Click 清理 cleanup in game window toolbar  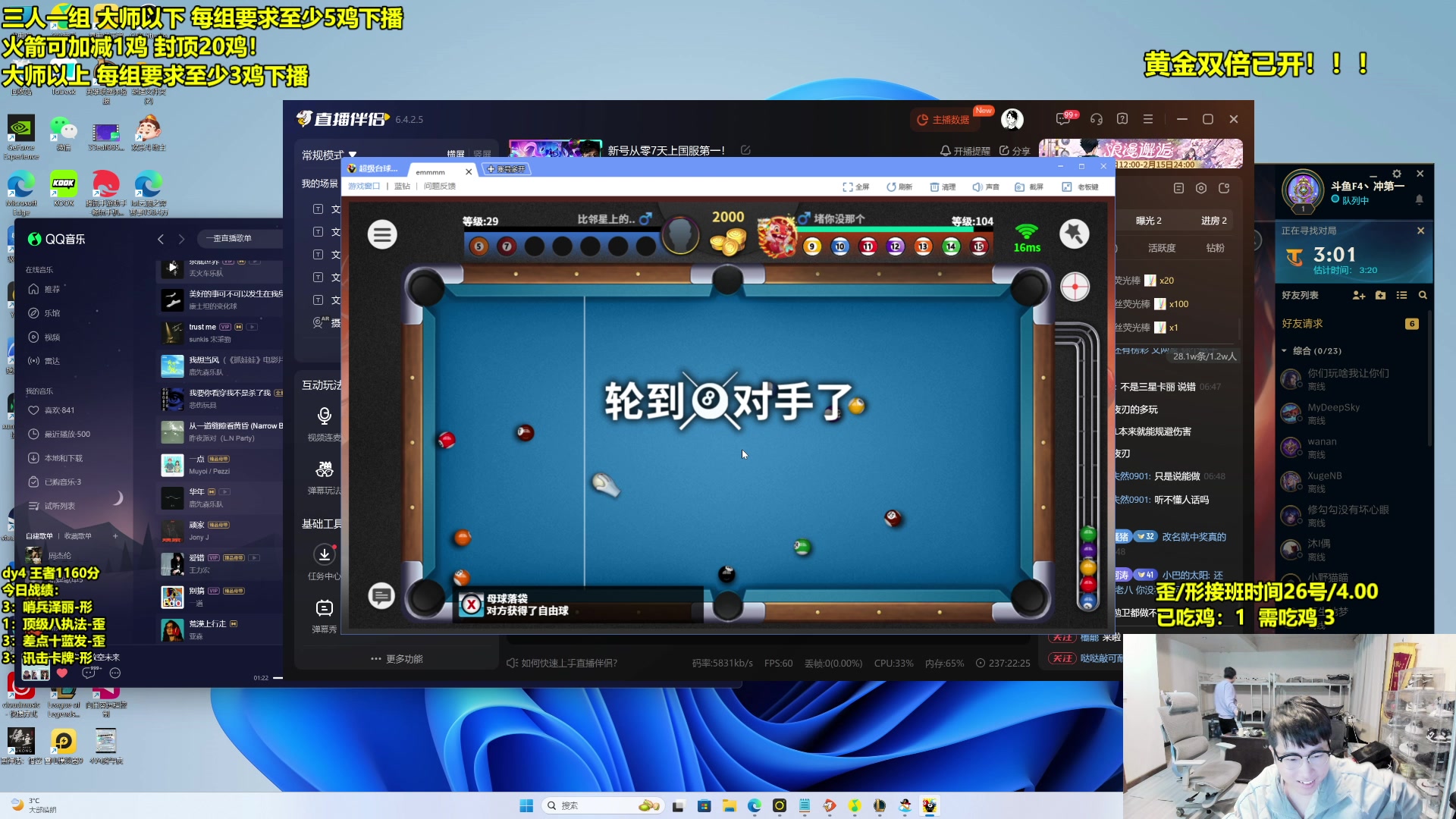943,187
